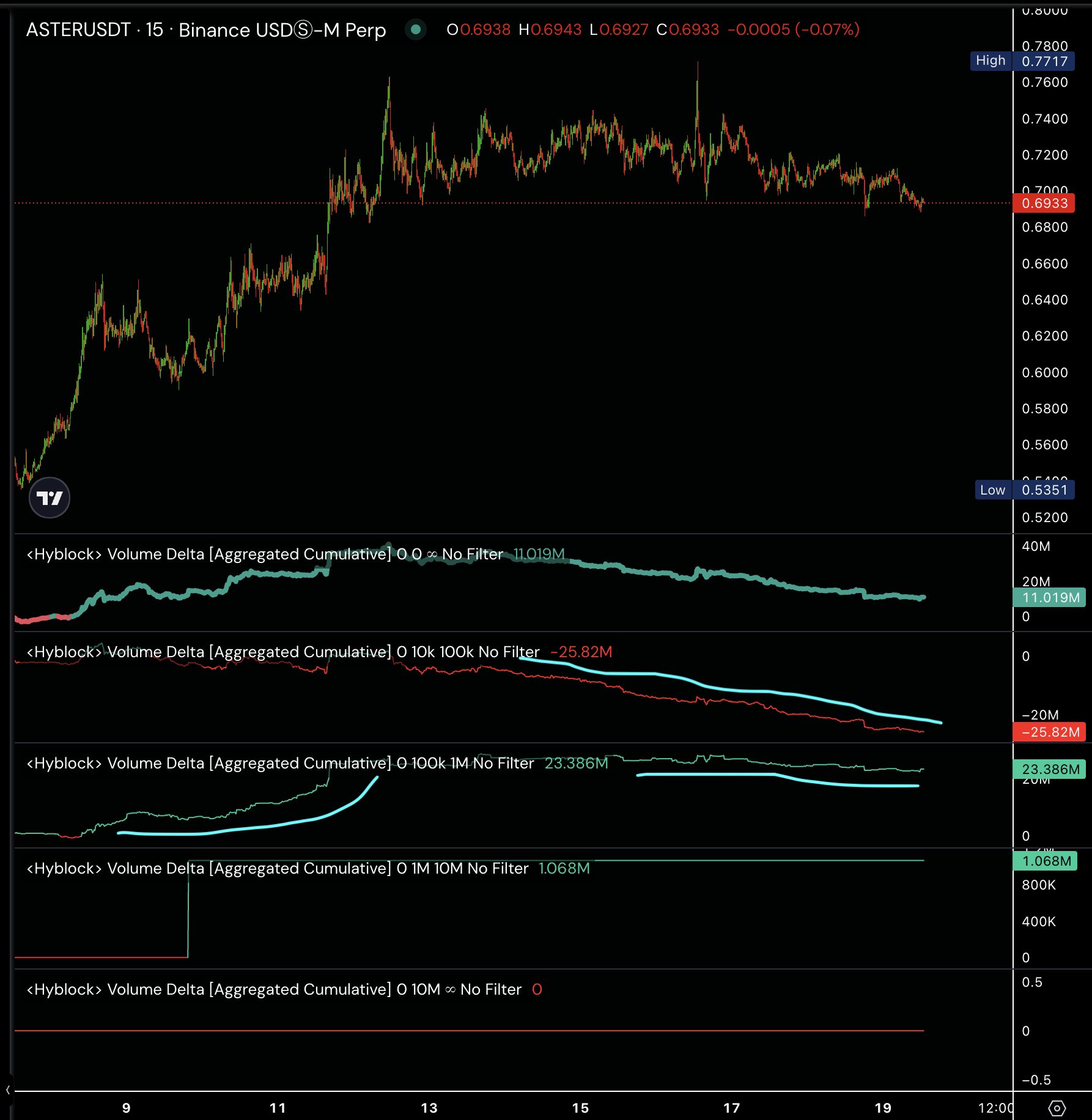Click the High 0.7717 price label
Viewport: 1092px width, 1120px height.
[1022, 61]
